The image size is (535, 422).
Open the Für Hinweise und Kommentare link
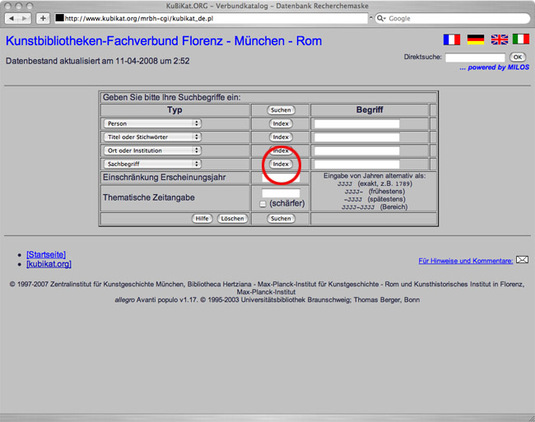pyautogui.click(x=465, y=261)
